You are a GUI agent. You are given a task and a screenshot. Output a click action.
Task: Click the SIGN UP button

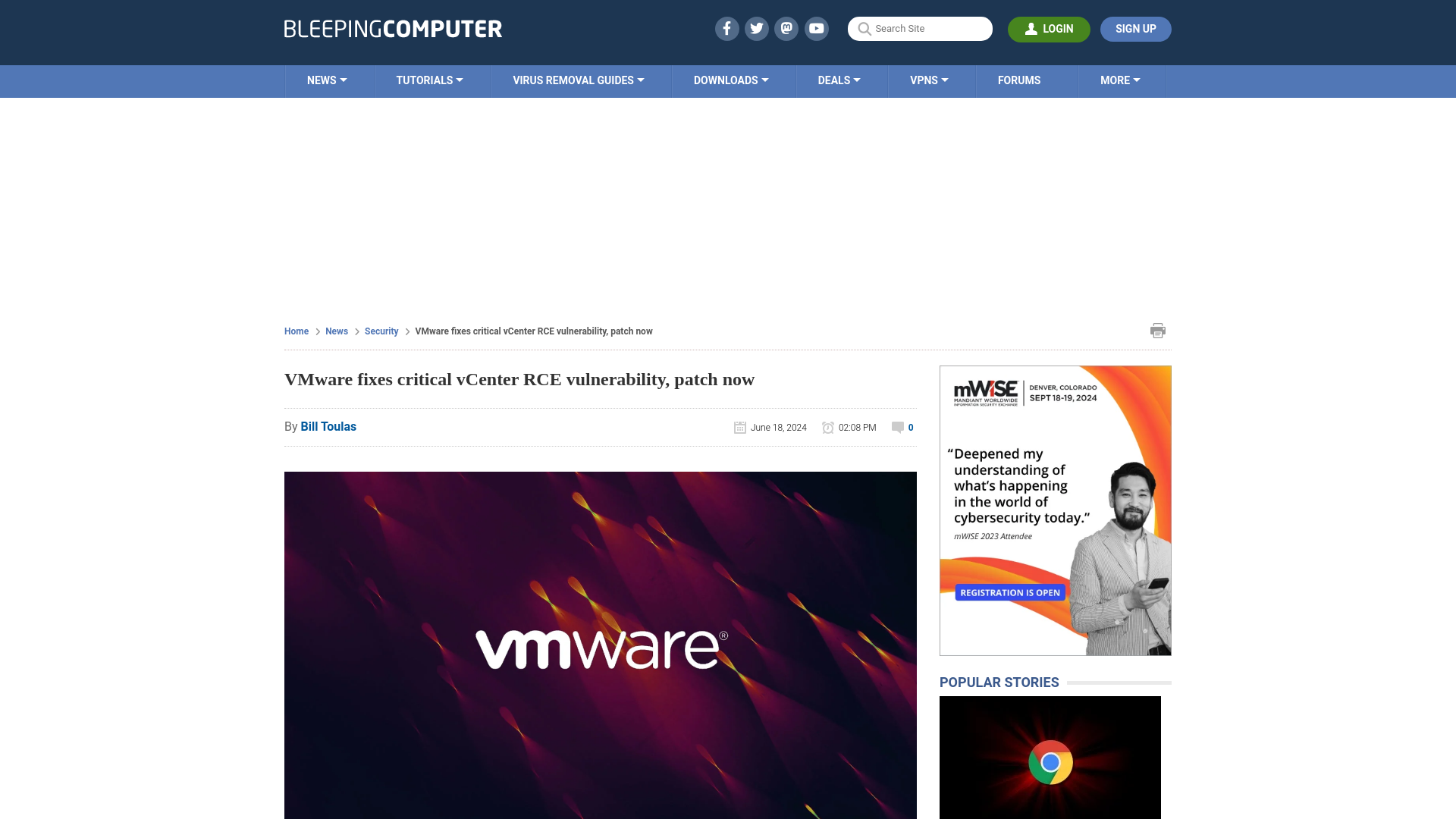point(1135,28)
